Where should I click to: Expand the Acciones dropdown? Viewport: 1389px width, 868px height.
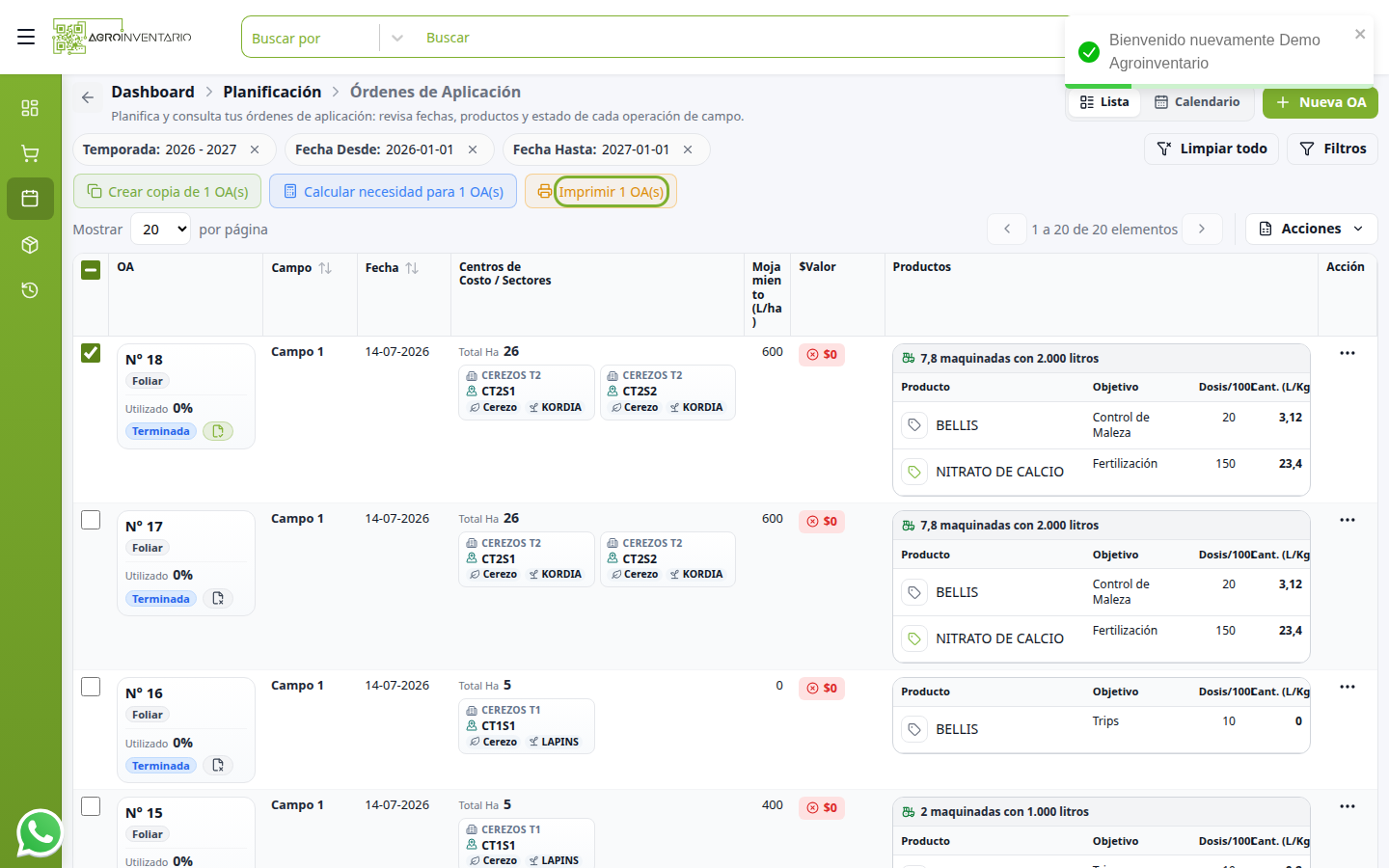1311,229
